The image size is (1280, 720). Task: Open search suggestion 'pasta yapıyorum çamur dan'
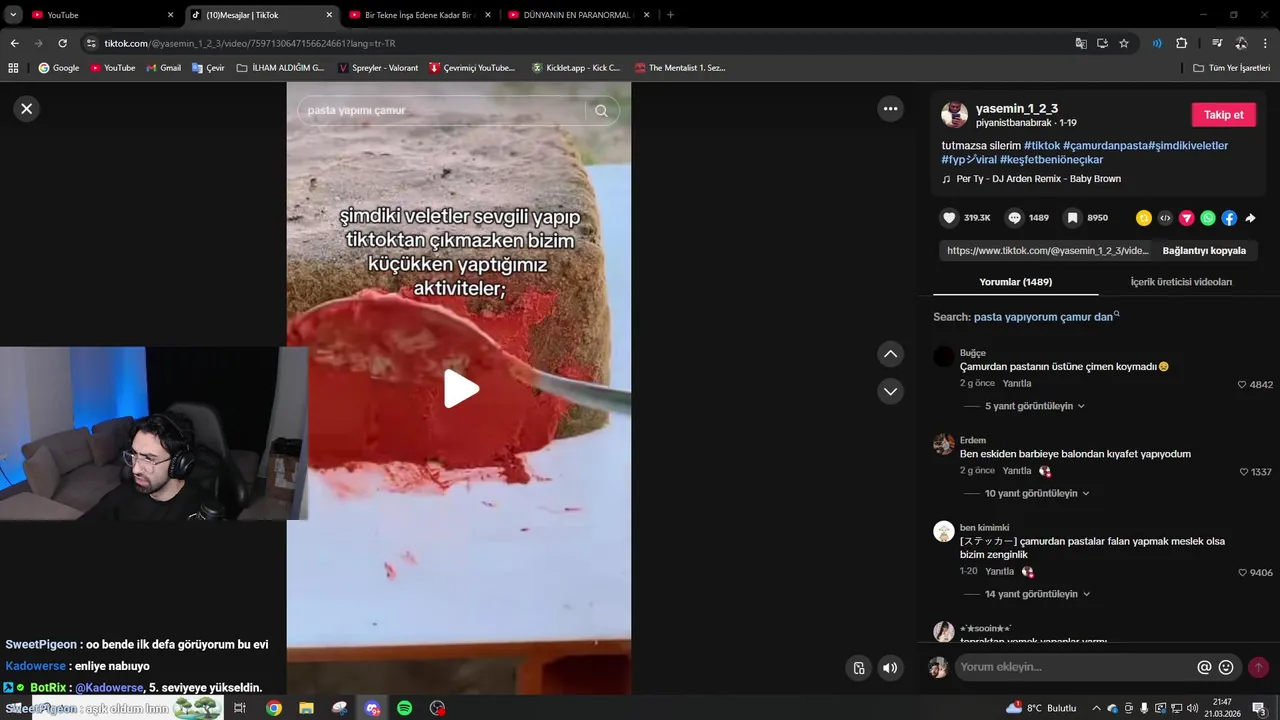[x=1043, y=317]
